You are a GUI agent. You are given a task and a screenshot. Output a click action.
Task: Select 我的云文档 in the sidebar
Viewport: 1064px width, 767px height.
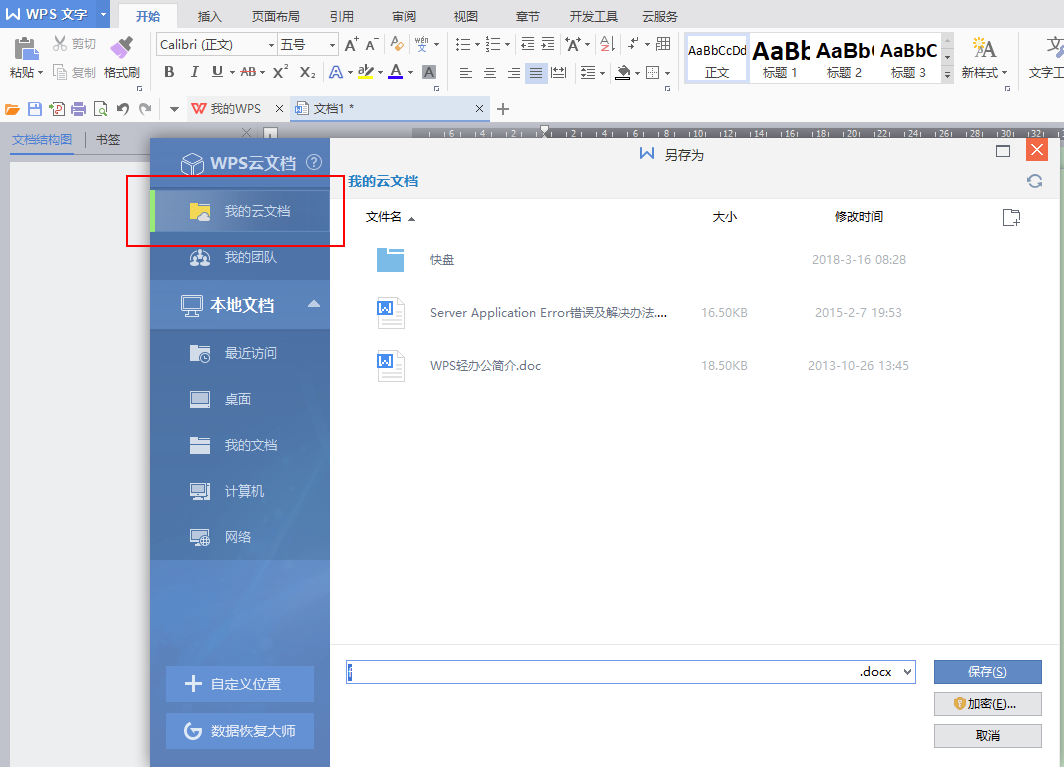(x=240, y=211)
